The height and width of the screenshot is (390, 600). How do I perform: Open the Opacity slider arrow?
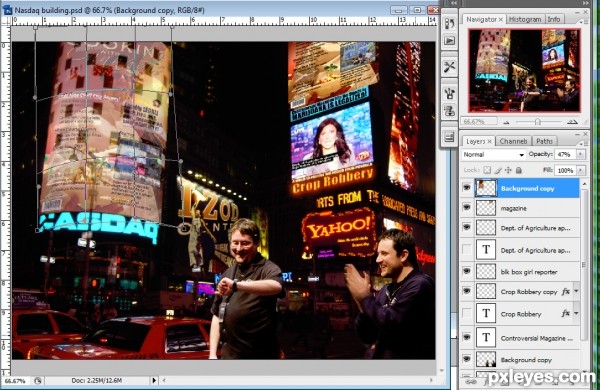581,154
